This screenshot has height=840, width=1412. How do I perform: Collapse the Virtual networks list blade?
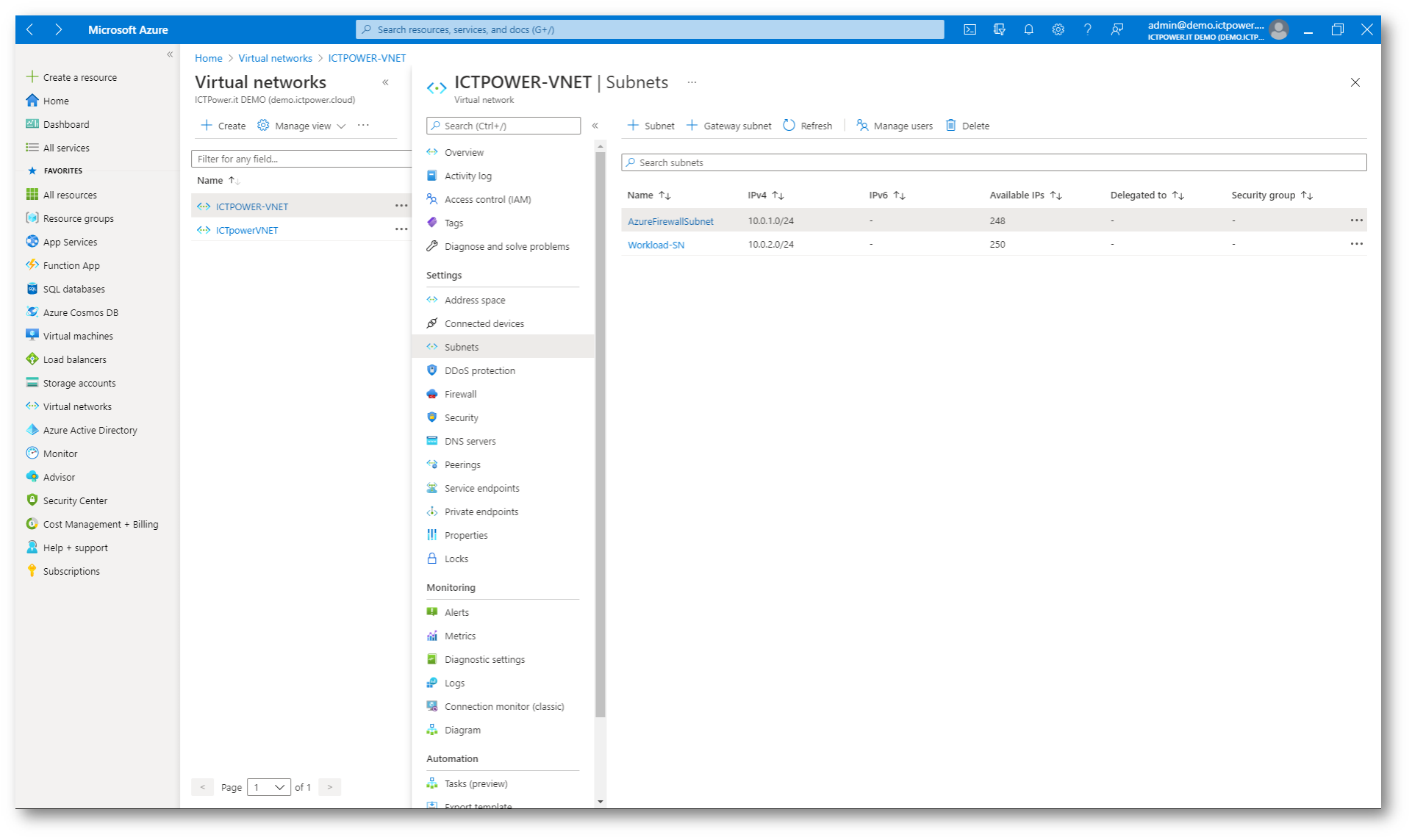(385, 82)
